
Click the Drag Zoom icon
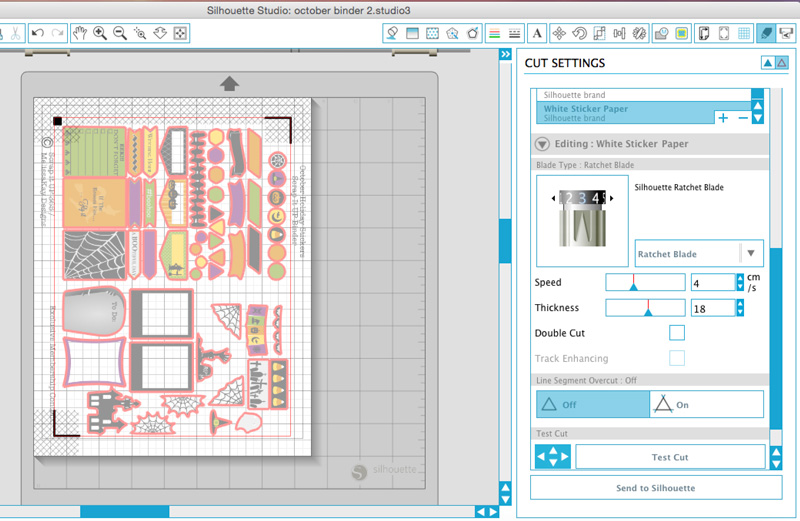(x=160, y=34)
